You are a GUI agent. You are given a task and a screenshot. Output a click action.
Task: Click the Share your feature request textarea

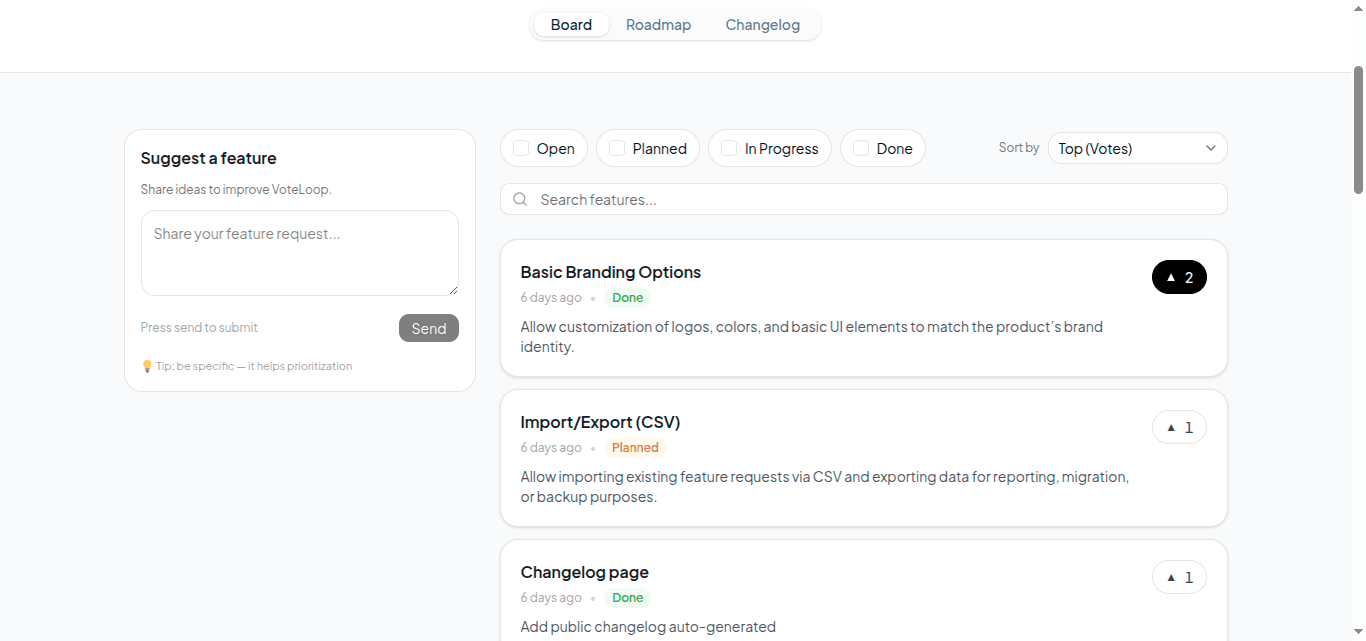pos(300,253)
